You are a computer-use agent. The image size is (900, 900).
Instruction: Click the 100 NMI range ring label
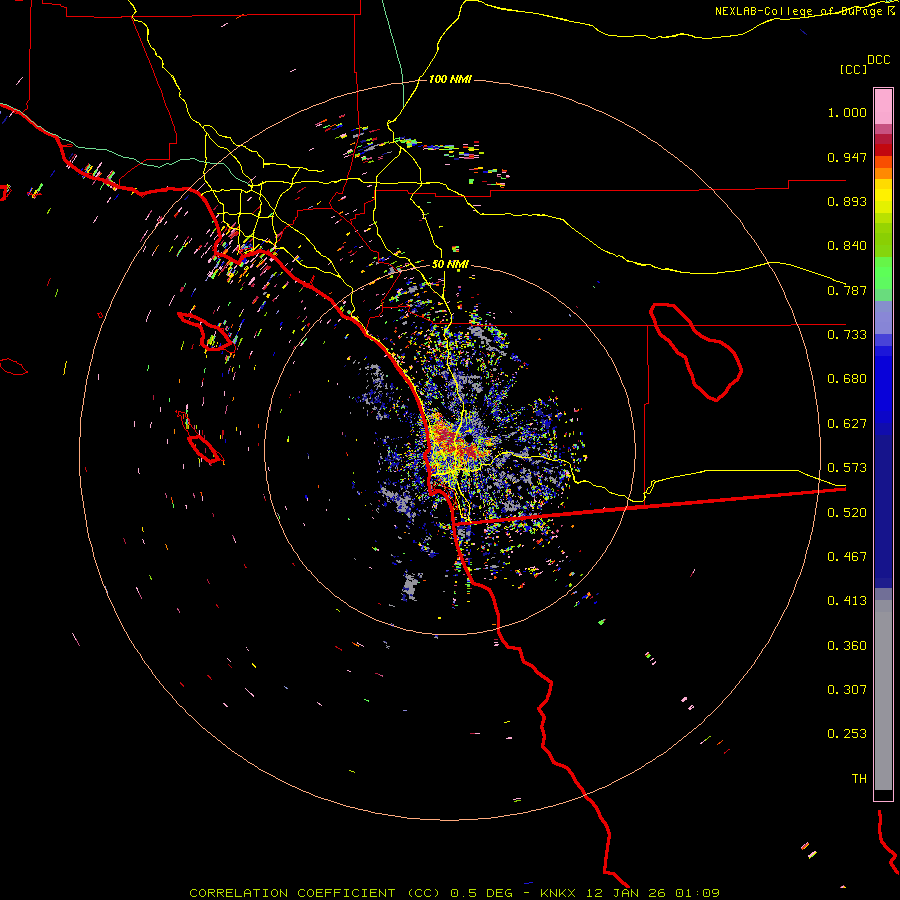coord(450,79)
